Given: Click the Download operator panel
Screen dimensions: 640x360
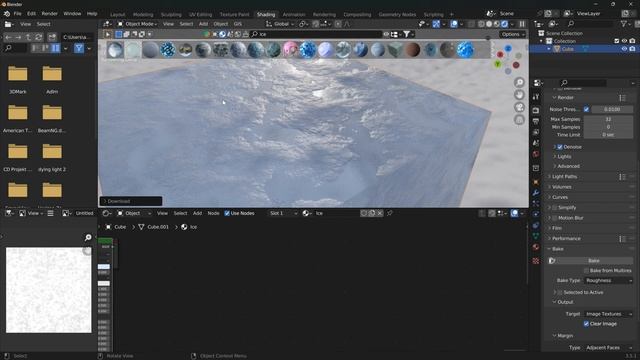Looking at the screenshot, I should (x=131, y=201).
